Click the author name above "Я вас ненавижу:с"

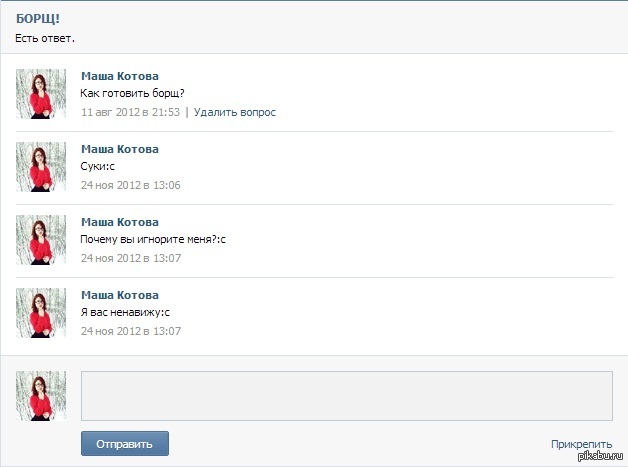[x=119, y=295]
